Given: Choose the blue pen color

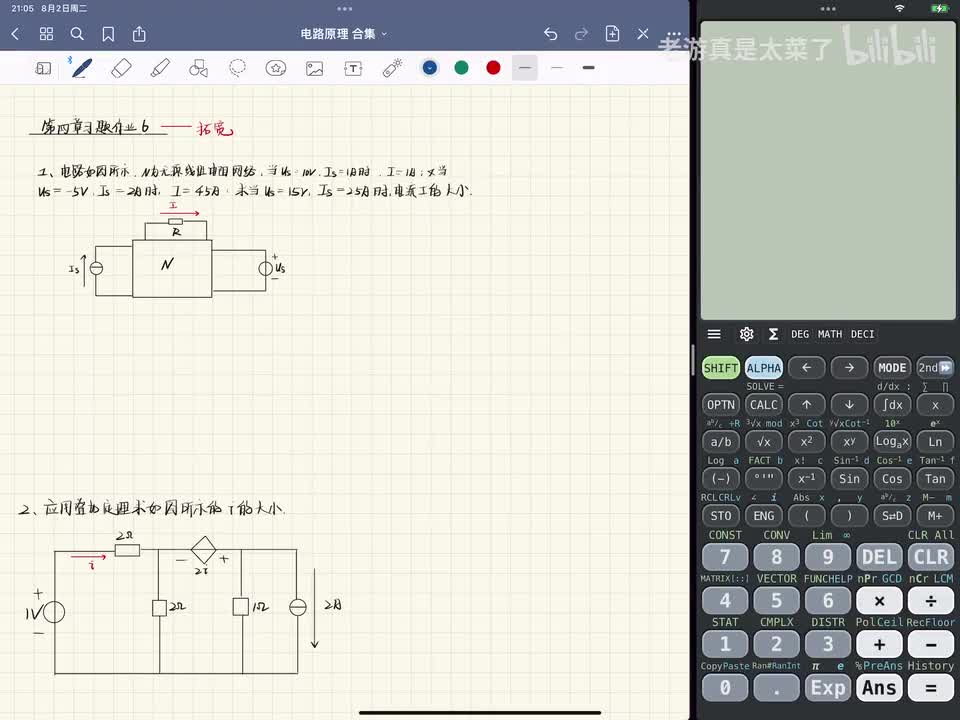Looking at the screenshot, I should coord(430,68).
